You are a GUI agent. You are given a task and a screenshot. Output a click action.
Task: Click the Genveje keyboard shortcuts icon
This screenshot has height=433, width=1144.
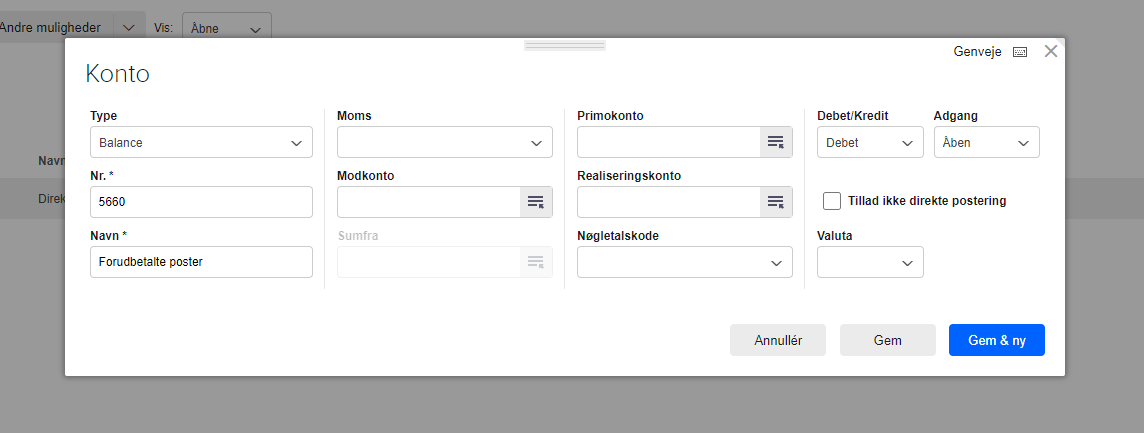pyautogui.click(x=1020, y=52)
